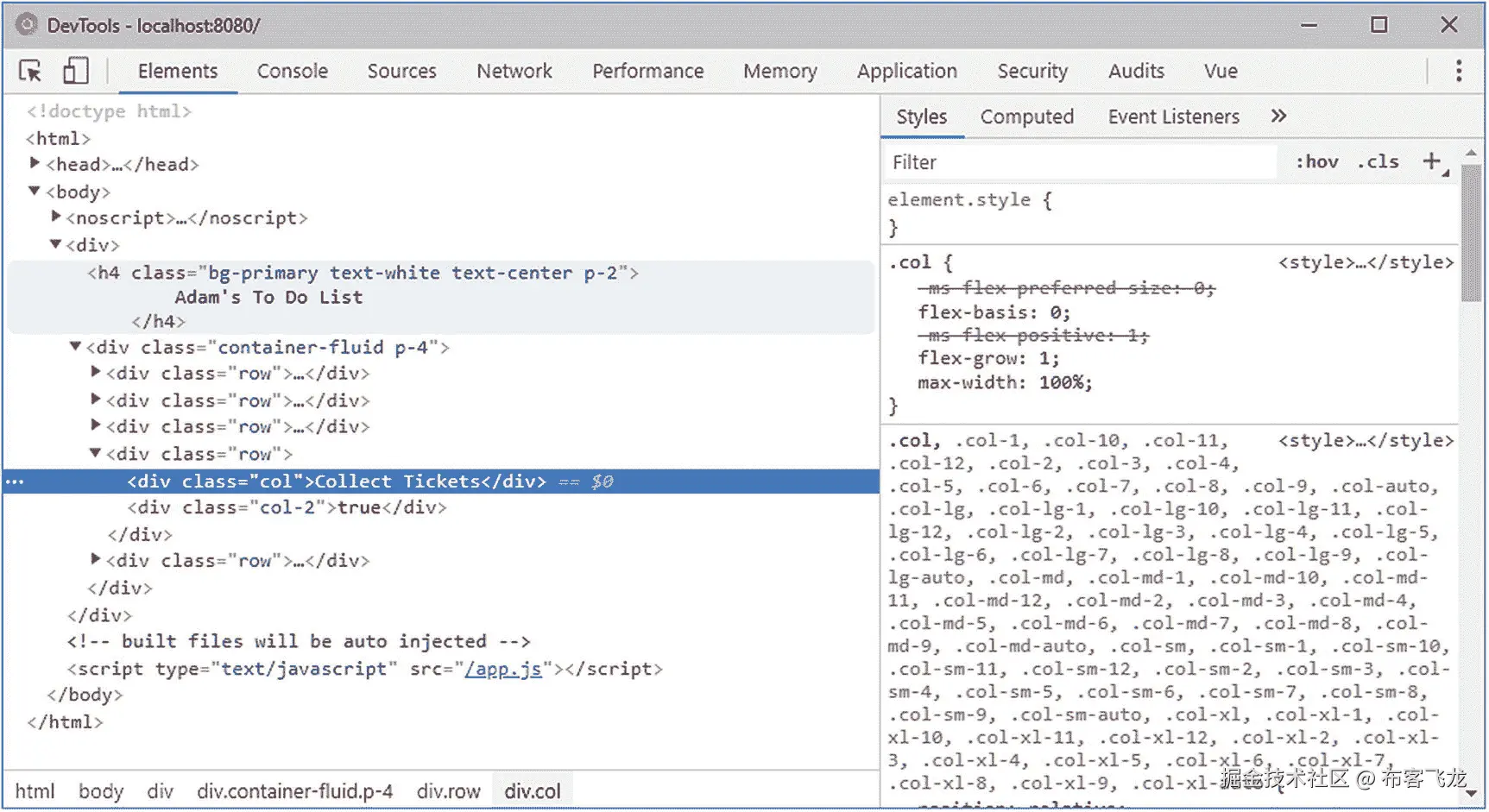Open the DevTools three-dot customize menu
This screenshot has width=1489, height=812.
coord(1459,71)
